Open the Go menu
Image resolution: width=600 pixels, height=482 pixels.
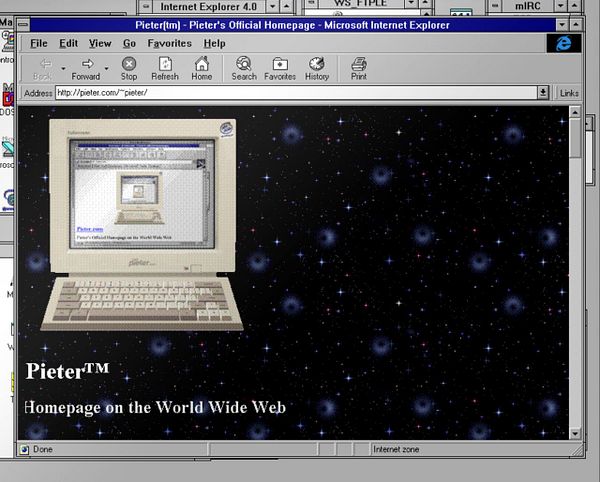tap(129, 44)
